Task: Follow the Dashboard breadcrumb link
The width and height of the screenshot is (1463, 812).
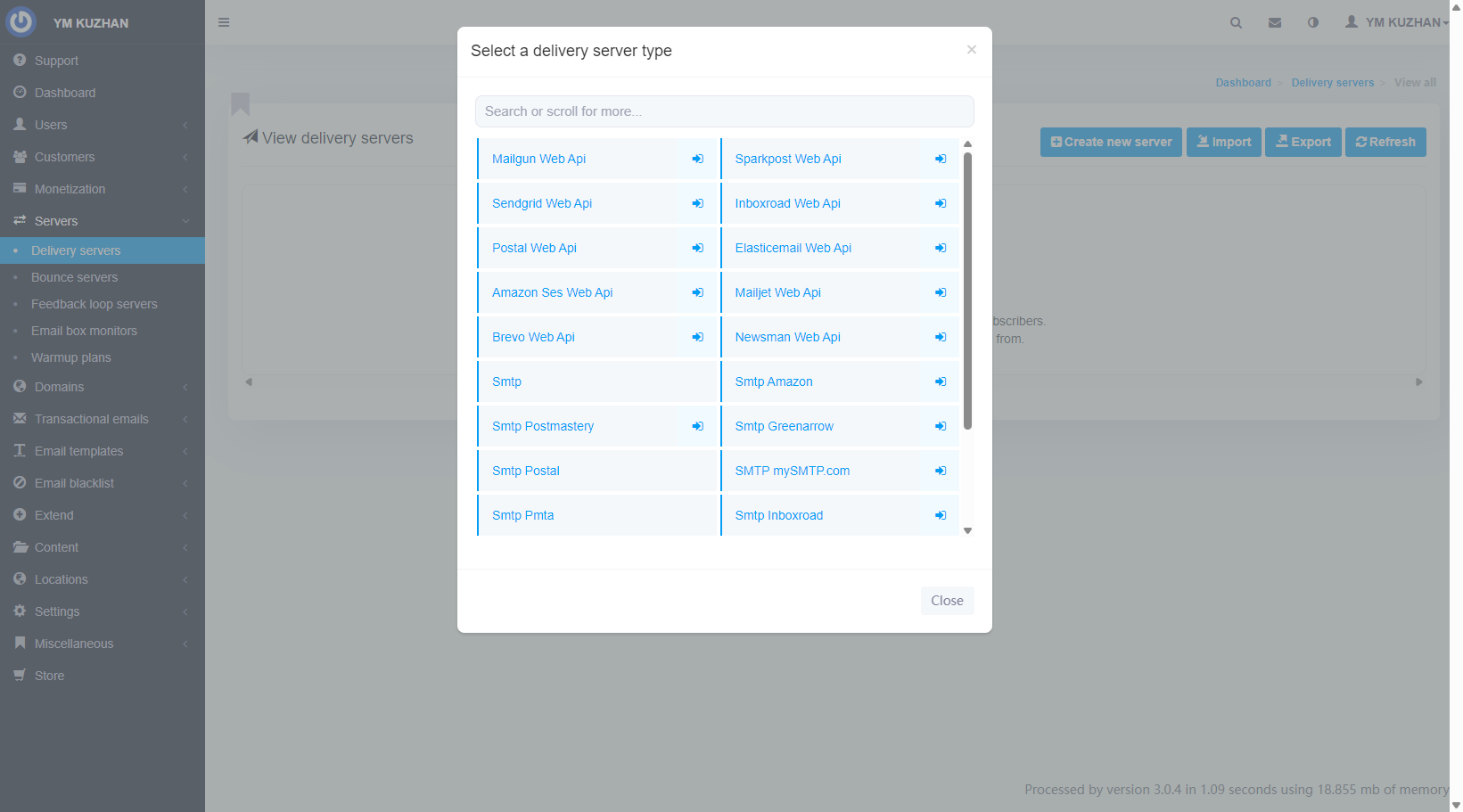Action: tap(1243, 83)
